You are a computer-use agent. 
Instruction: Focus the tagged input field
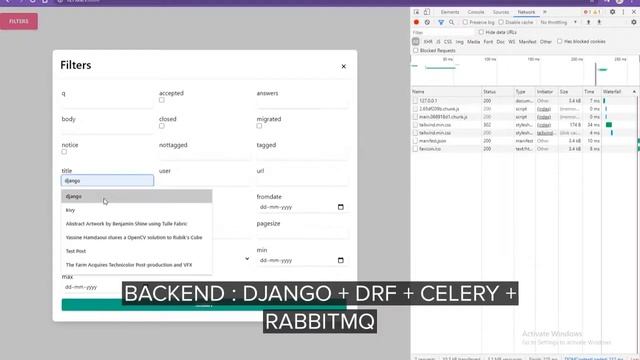302,154
